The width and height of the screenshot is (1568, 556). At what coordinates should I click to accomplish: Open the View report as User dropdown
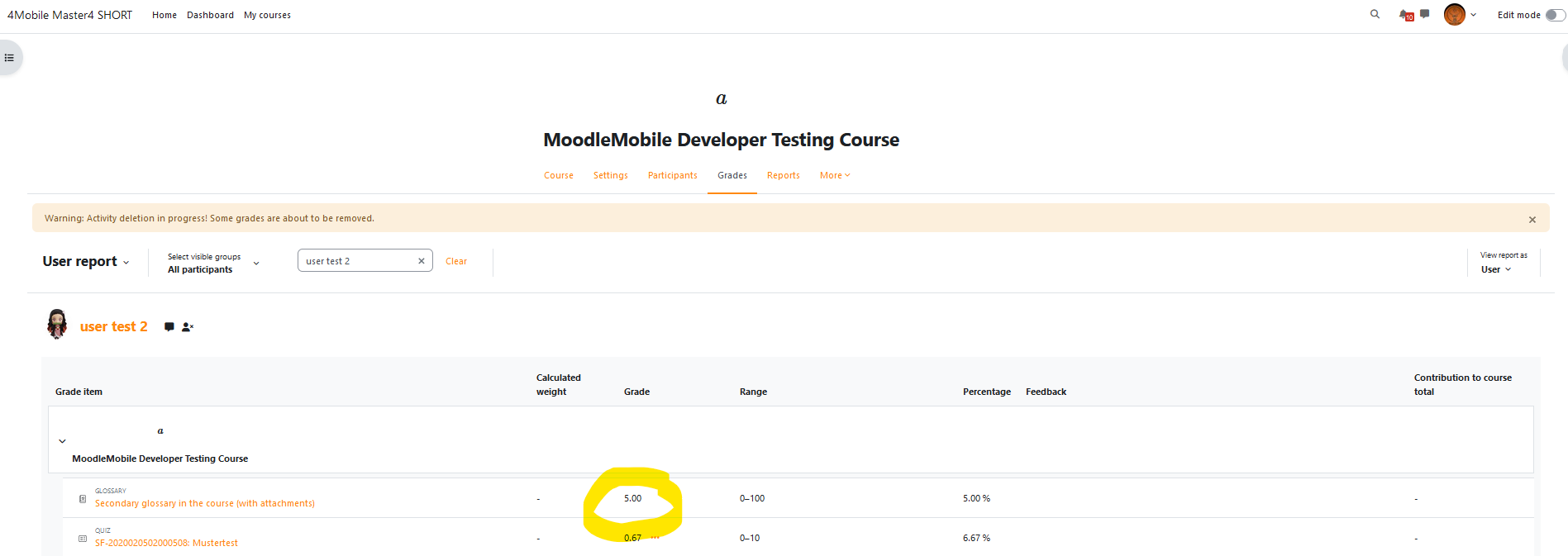1504,263
